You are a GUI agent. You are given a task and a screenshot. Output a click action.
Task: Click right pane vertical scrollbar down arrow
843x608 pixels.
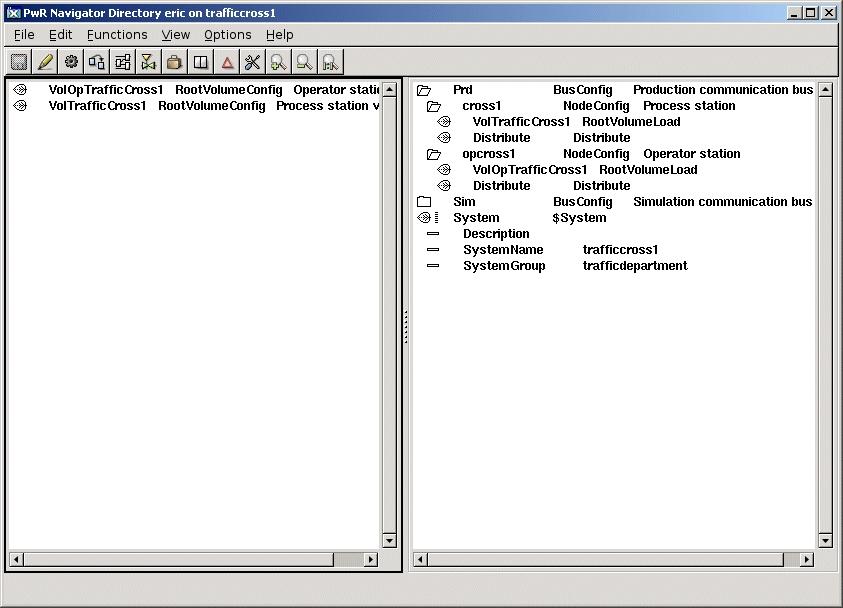click(825, 540)
